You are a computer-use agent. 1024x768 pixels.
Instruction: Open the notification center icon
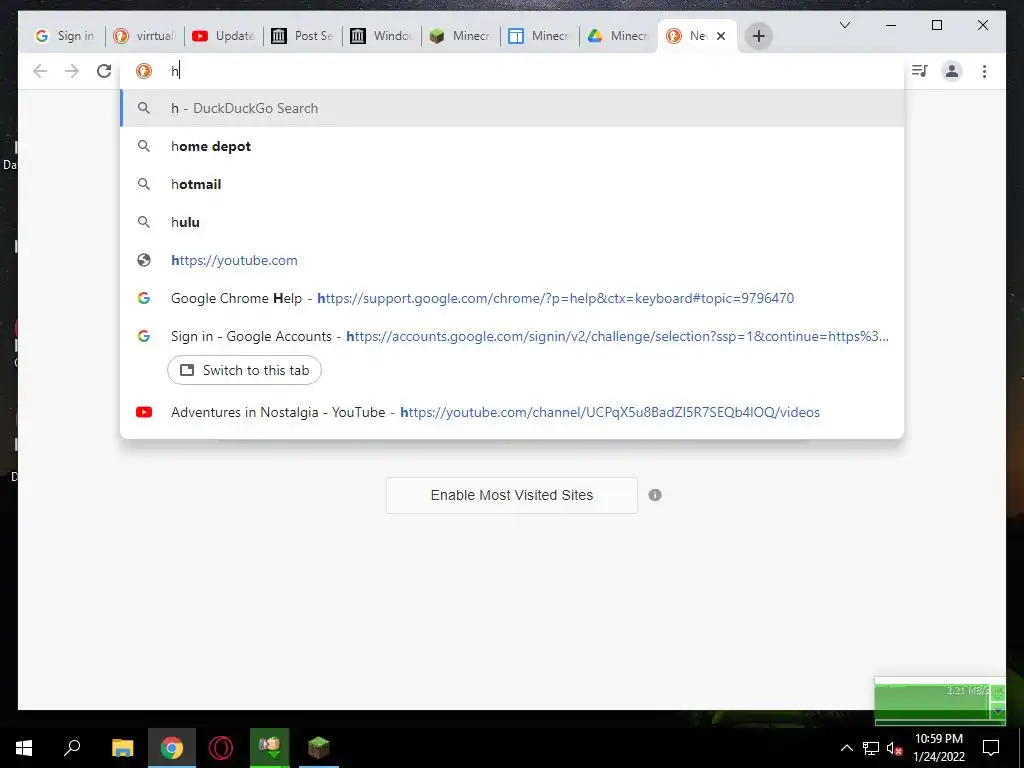[x=991, y=748]
